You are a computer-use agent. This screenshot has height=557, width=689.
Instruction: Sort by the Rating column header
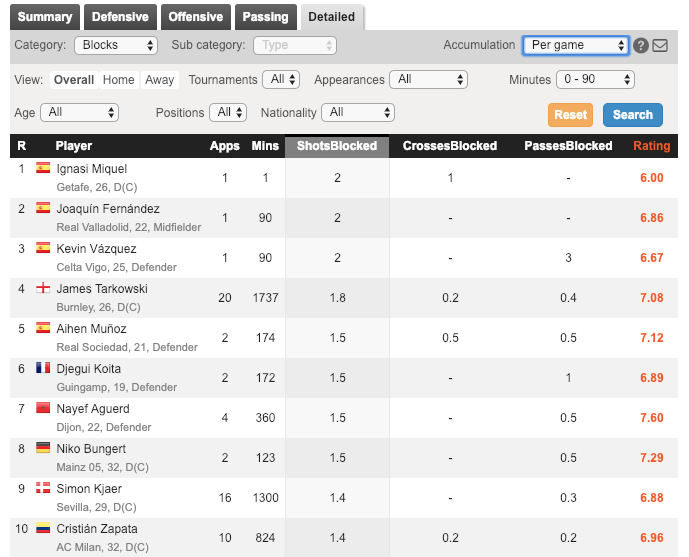coord(651,146)
